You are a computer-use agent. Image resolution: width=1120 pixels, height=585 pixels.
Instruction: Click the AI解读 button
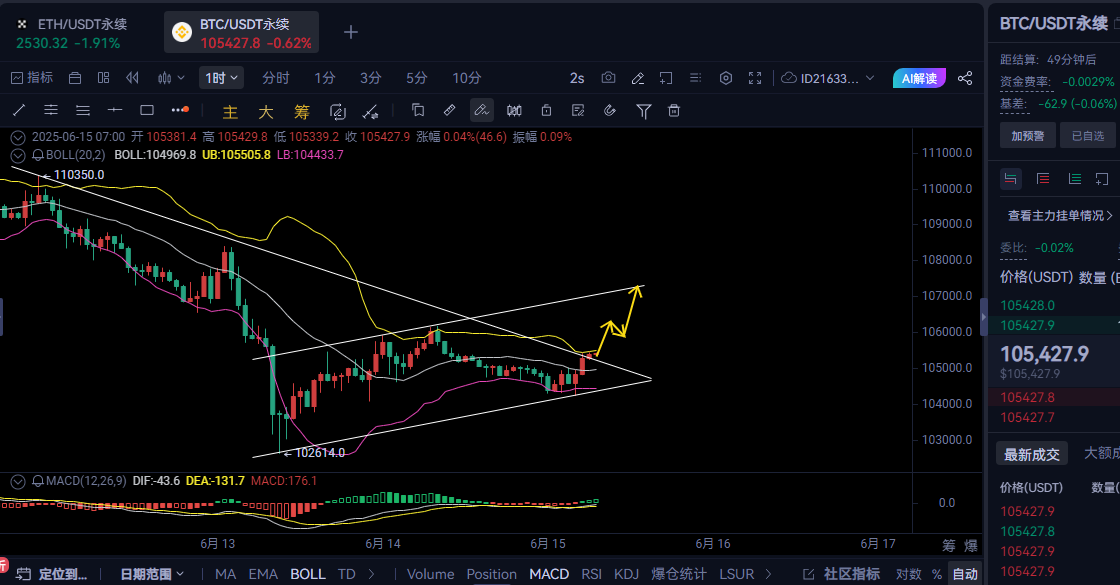coord(919,78)
